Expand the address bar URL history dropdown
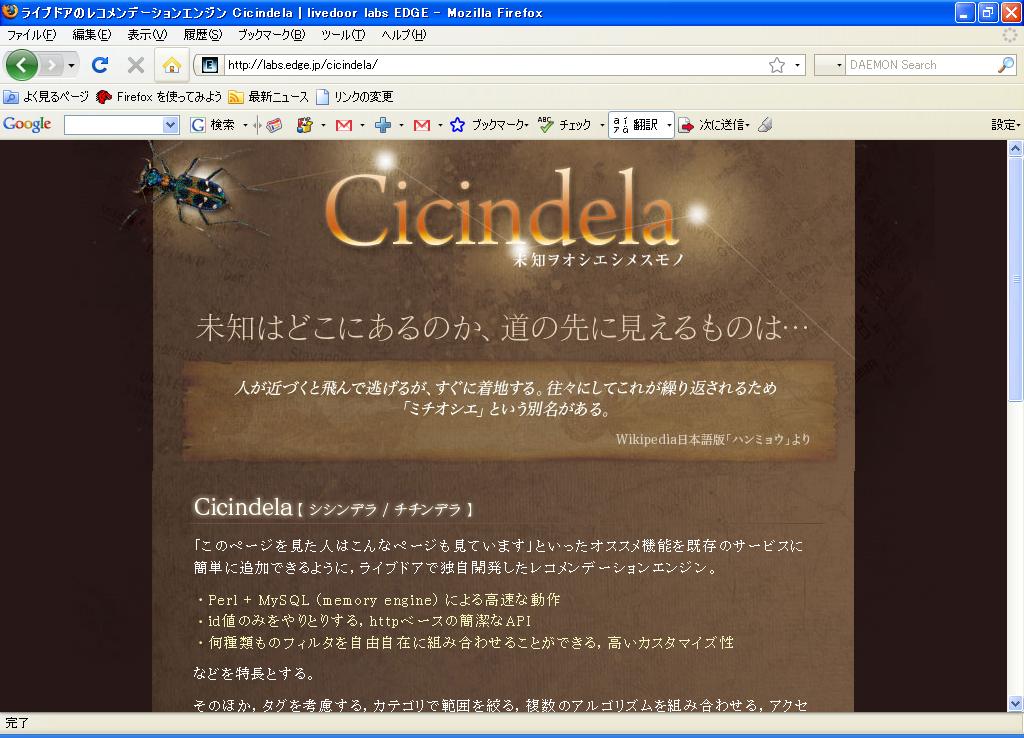 [797, 65]
